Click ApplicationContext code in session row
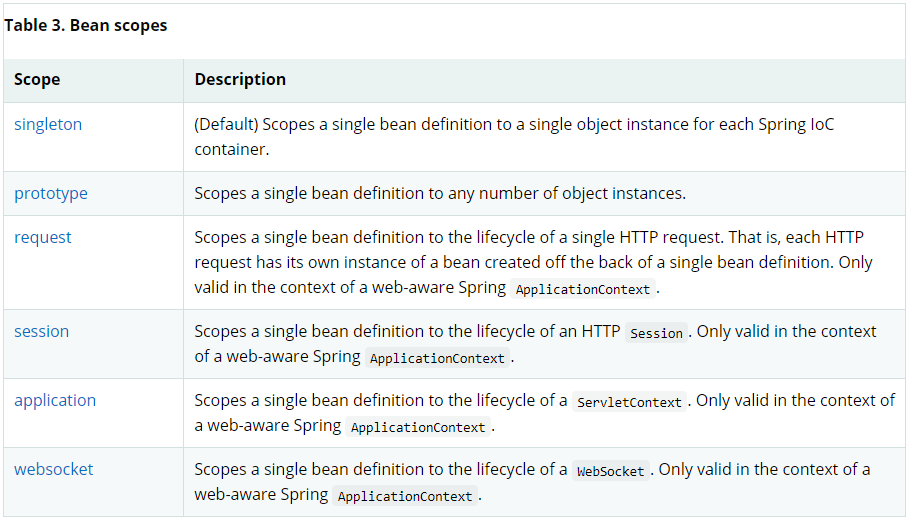910x521 pixels. [x=437, y=358]
